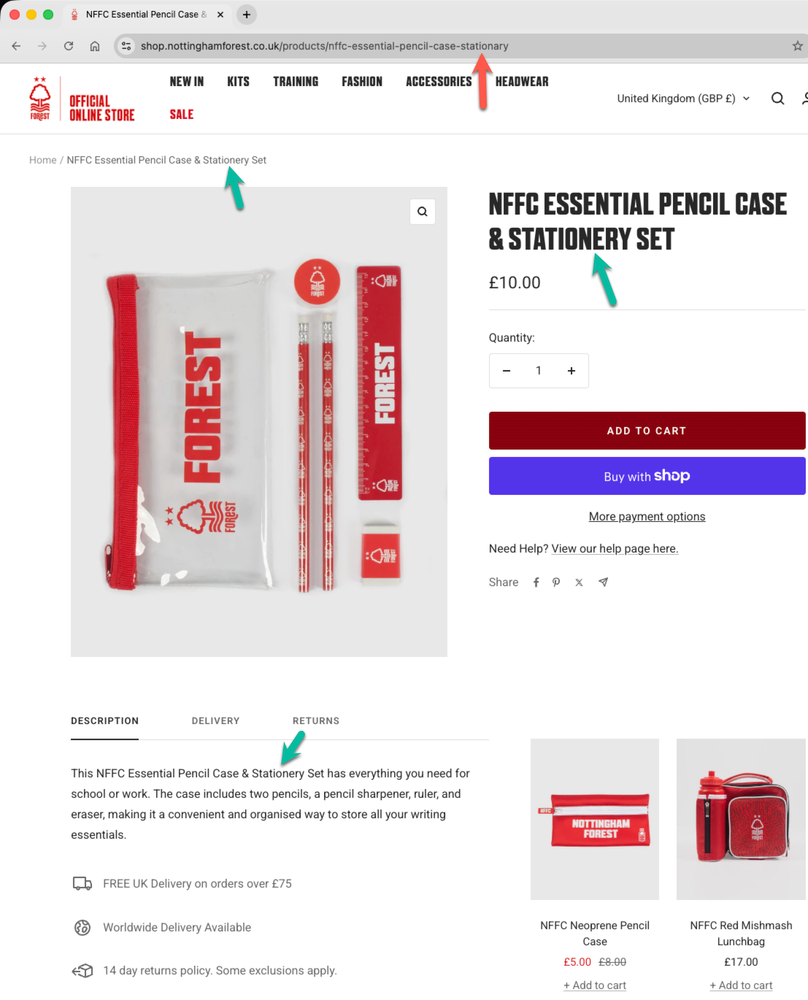Open United Kingdom (GBP £) currency dropdown
This screenshot has width=808, height=1000.
(x=683, y=98)
